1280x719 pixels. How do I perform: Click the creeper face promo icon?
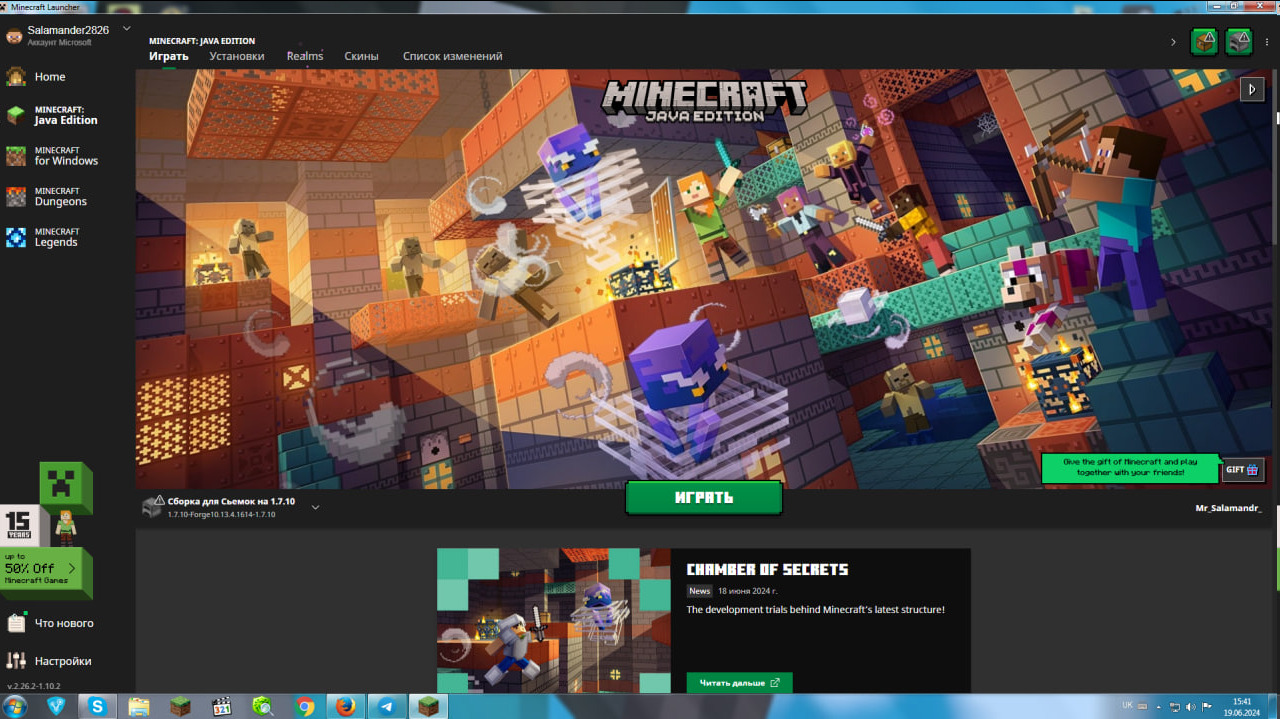tap(66, 488)
